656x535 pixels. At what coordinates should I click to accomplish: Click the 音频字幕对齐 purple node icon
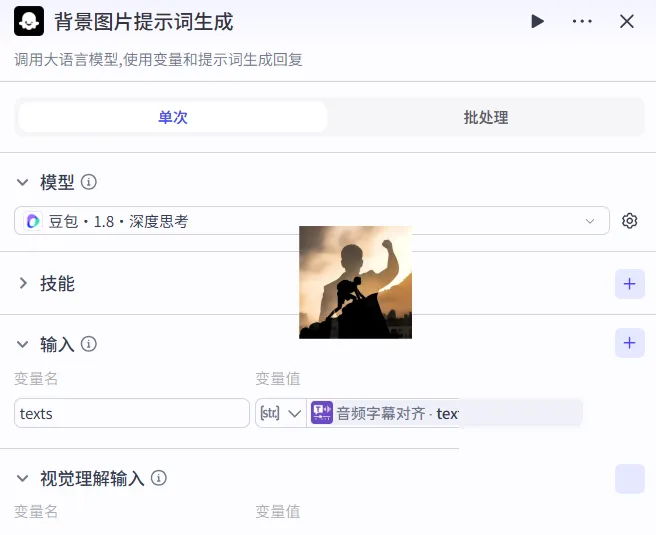pyautogui.click(x=322, y=413)
